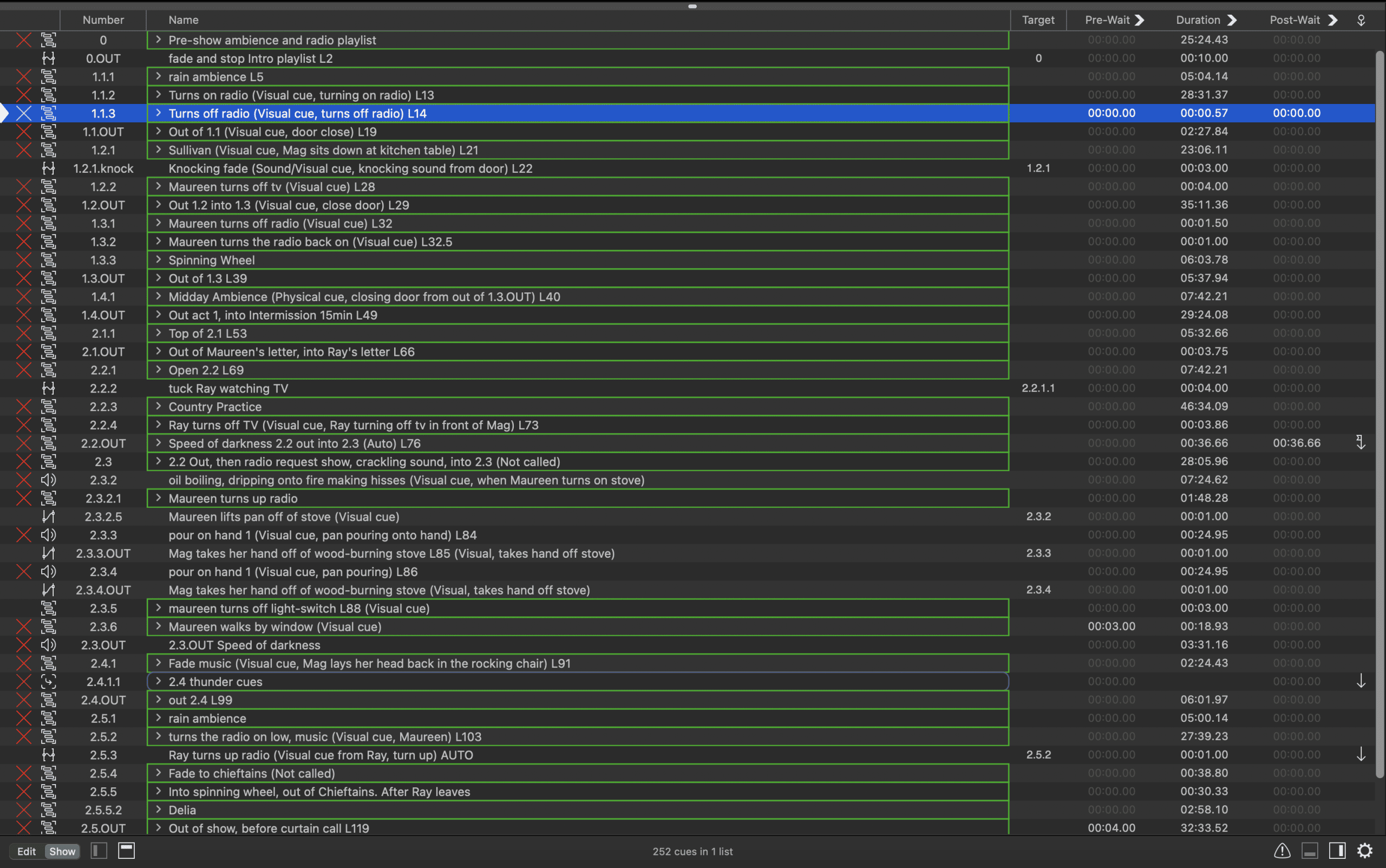The width and height of the screenshot is (1386, 868).
Task: Click the Name column header
Action: (x=184, y=20)
